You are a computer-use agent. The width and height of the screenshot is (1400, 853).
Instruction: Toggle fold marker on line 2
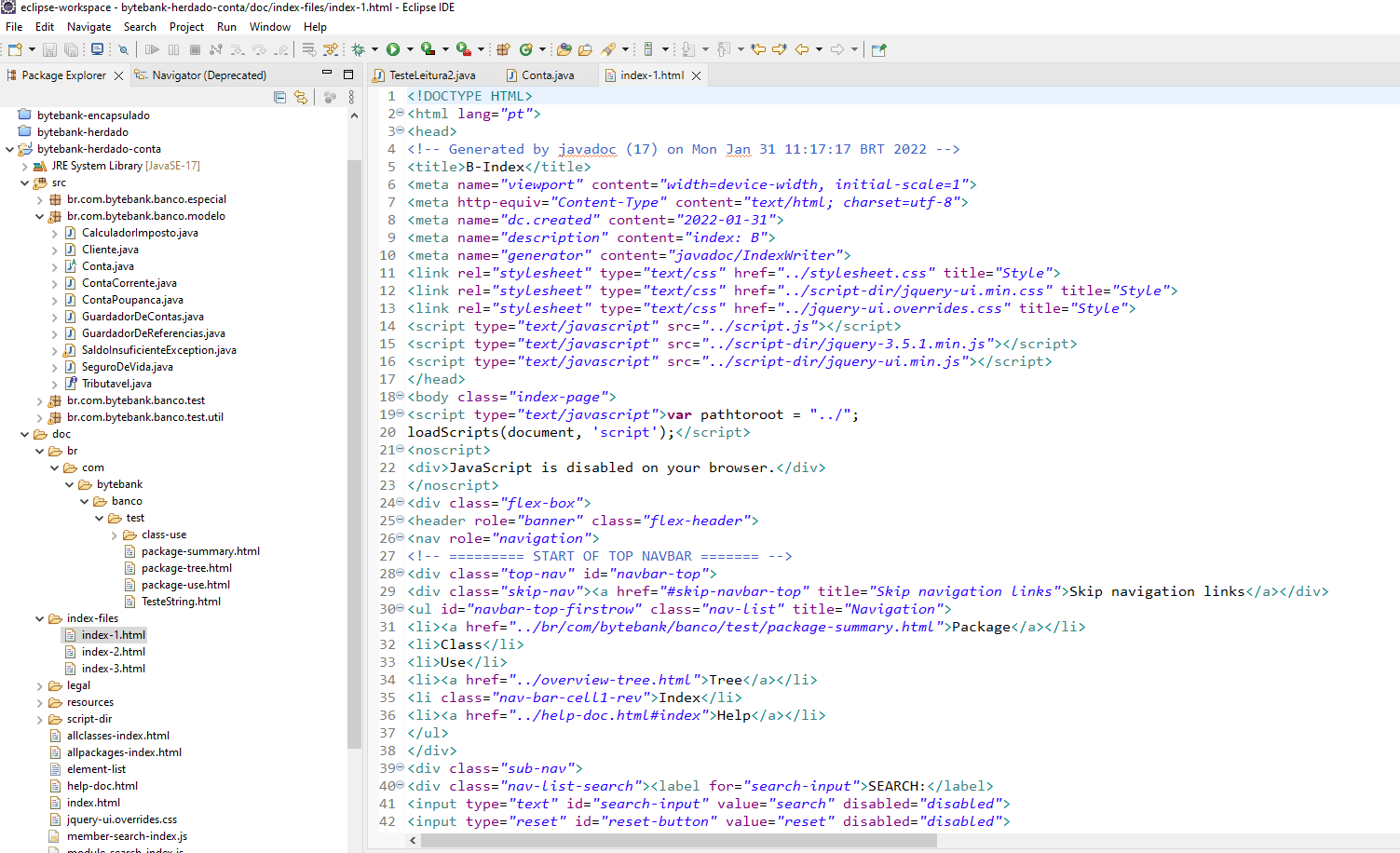pyautogui.click(x=401, y=114)
